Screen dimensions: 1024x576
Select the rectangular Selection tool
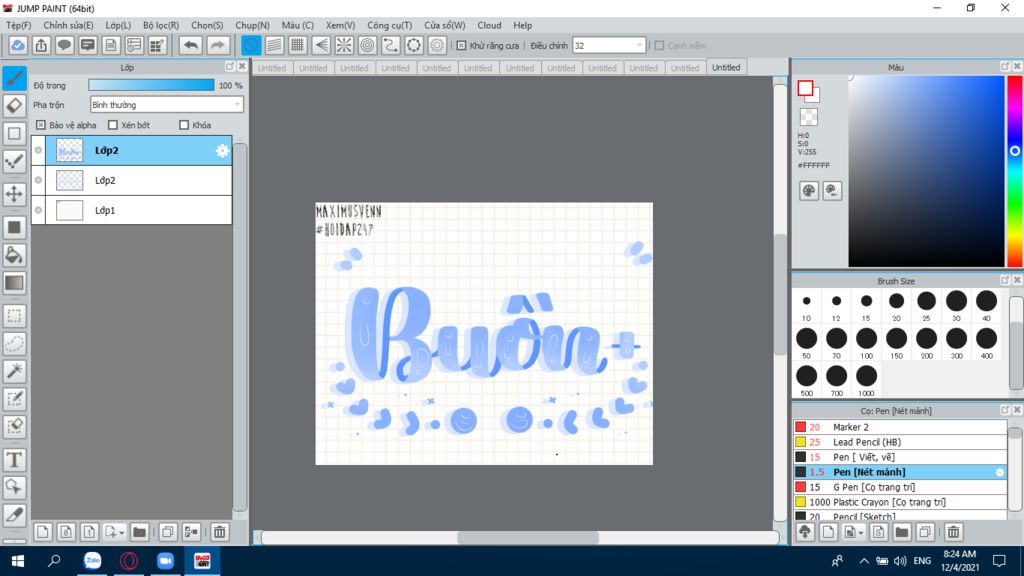(x=14, y=316)
